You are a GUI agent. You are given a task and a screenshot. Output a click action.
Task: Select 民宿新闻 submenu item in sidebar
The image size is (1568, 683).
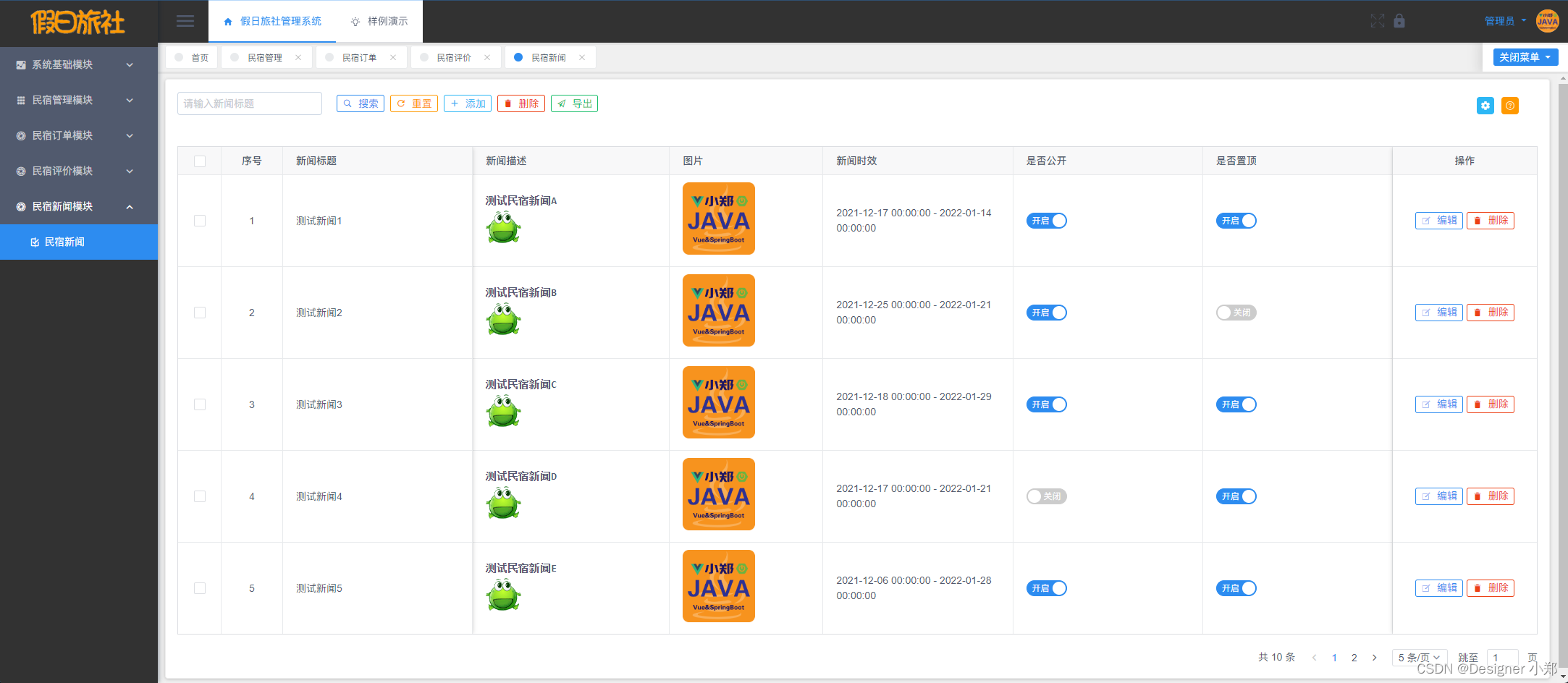pyautogui.click(x=79, y=242)
